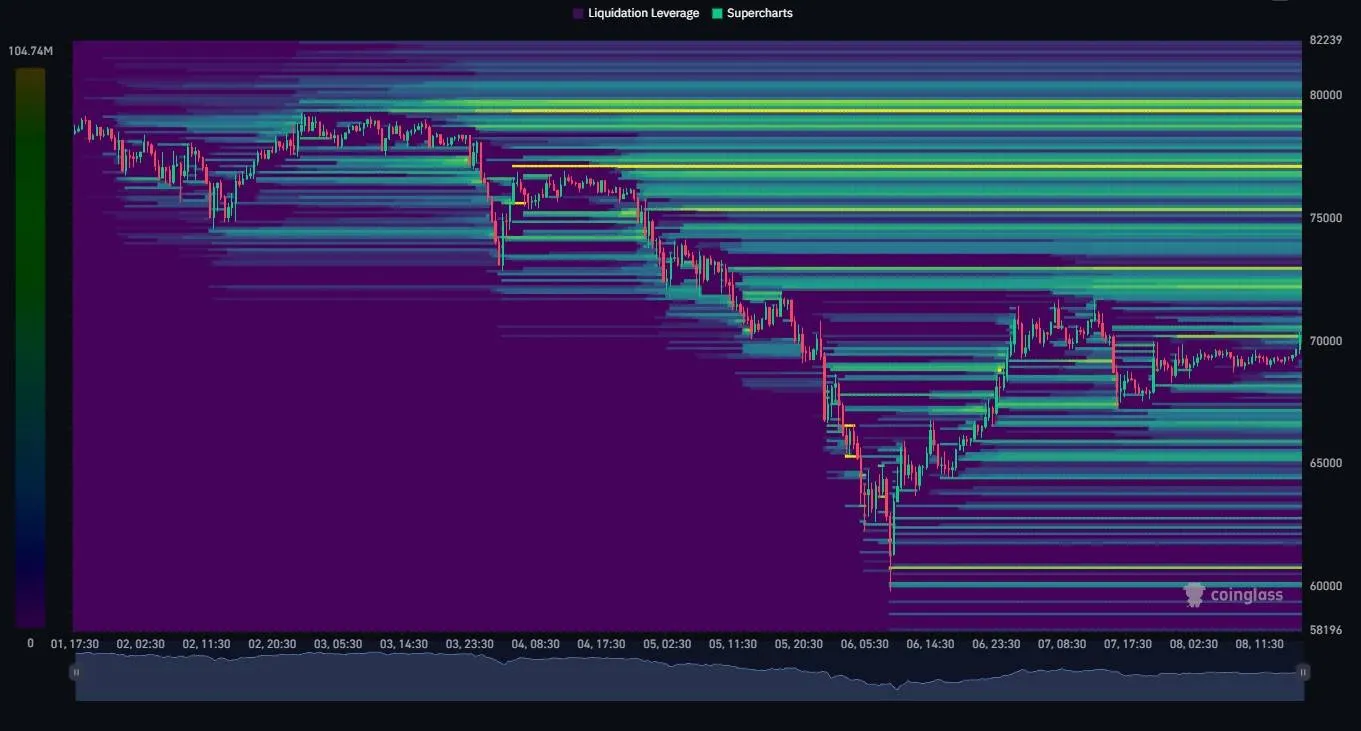Click the 08, 11:30 last time label
This screenshot has height=731, width=1361.
[x=1259, y=644]
